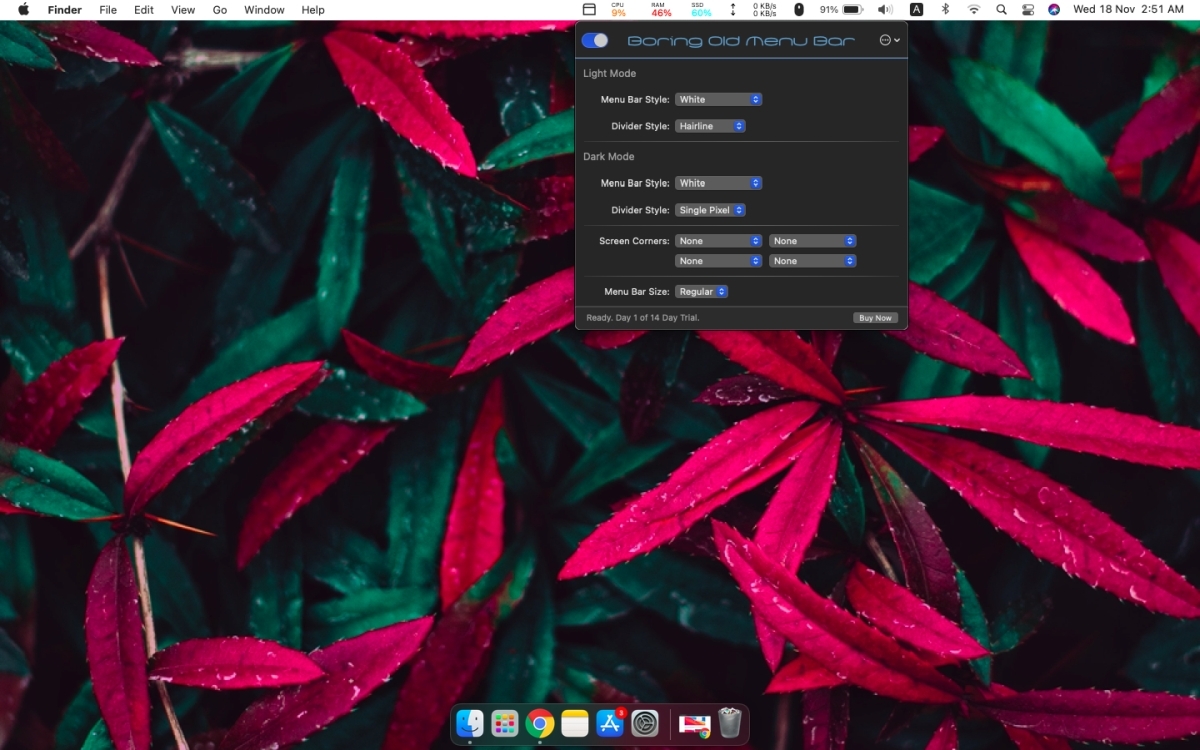1200x750 pixels.
Task: Click the 91% battery icon in the menu bar
Action: pyautogui.click(x=838, y=9)
